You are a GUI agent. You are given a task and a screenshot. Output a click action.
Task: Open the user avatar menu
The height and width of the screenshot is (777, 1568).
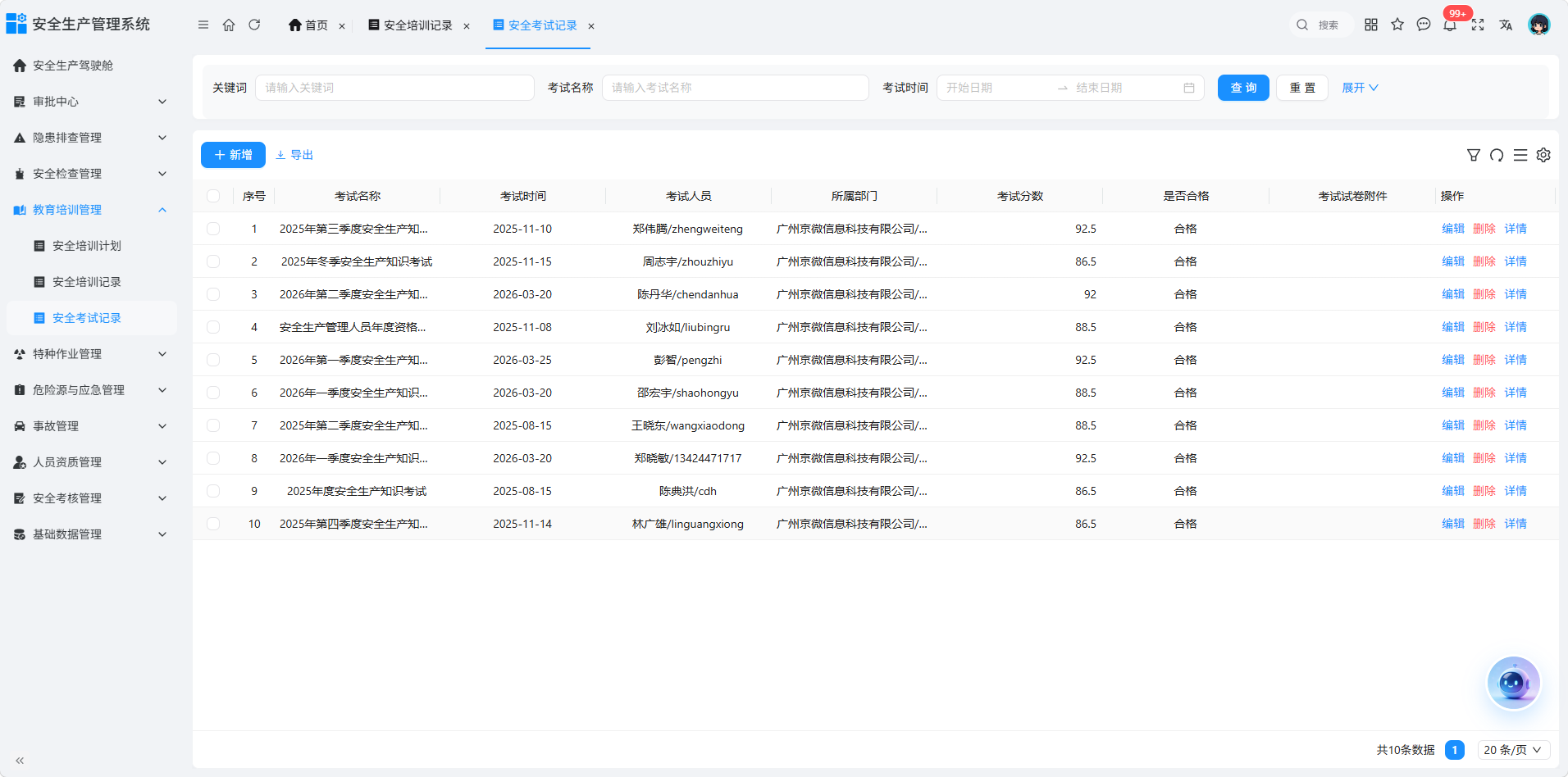tap(1539, 25)
